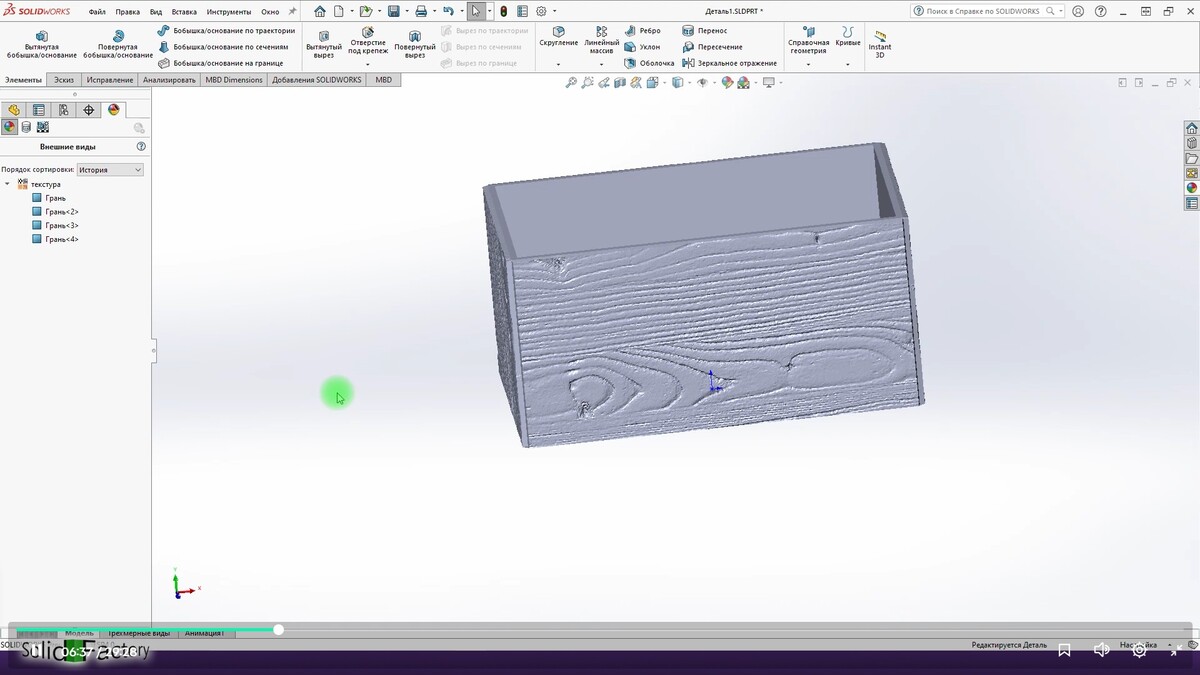
Task: Click the Зеркальное отражение mirror tool
Action: tap(729, 63)
